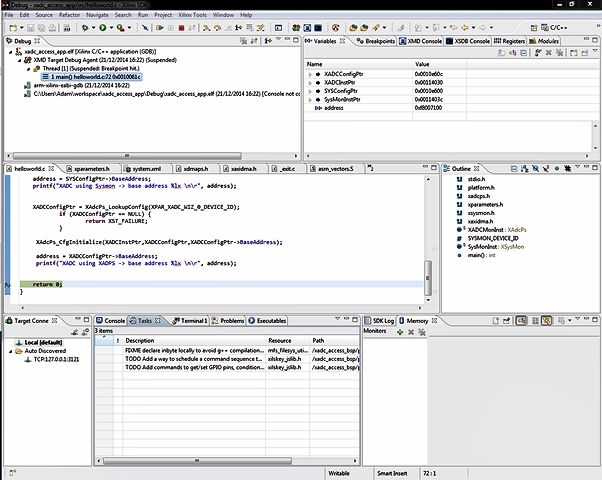Click the C/C++ perspective button
This screenshot has height=480, width=602.
click(x=554, y=28)
